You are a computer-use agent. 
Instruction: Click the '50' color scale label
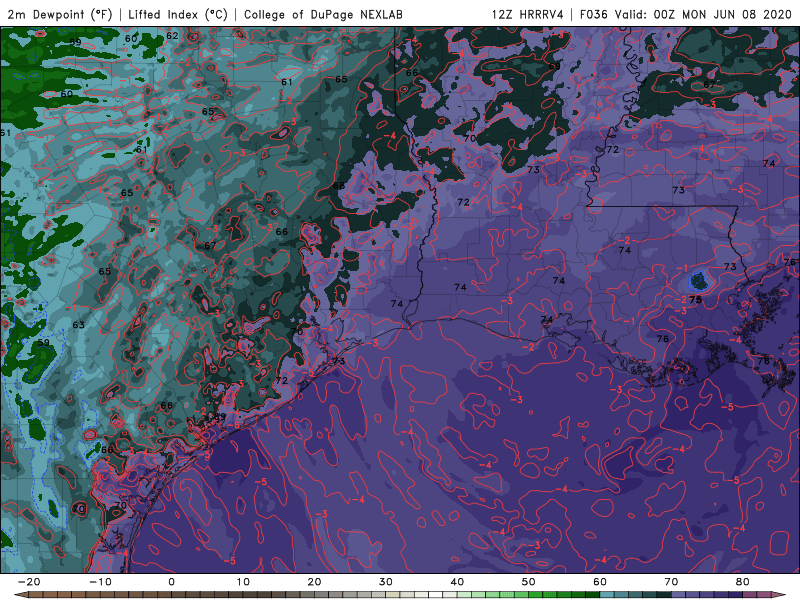pos(529,582)
